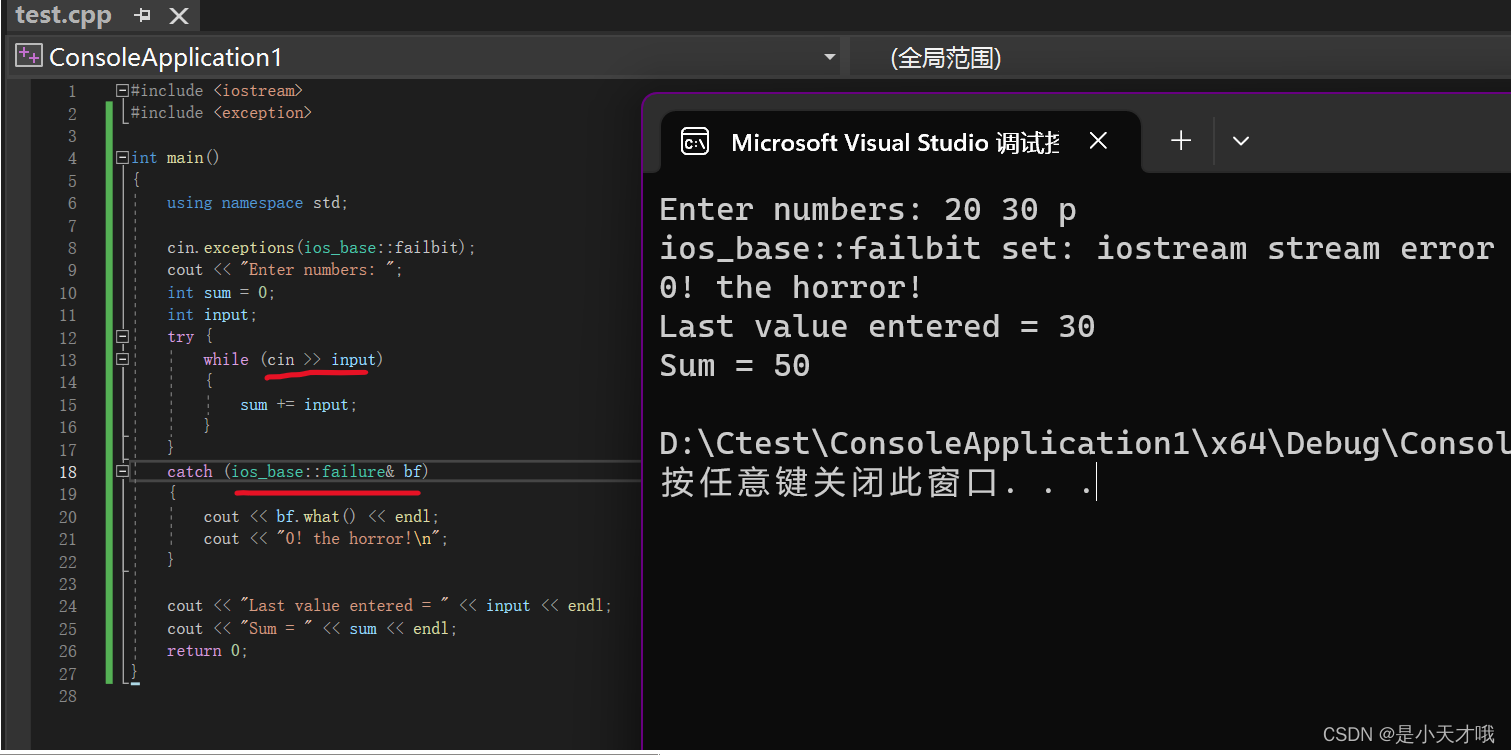Open the ConsoleApplication1 project dropdown
The width and height of the screenshot is (1511, 755).
[x=830, y=57]
